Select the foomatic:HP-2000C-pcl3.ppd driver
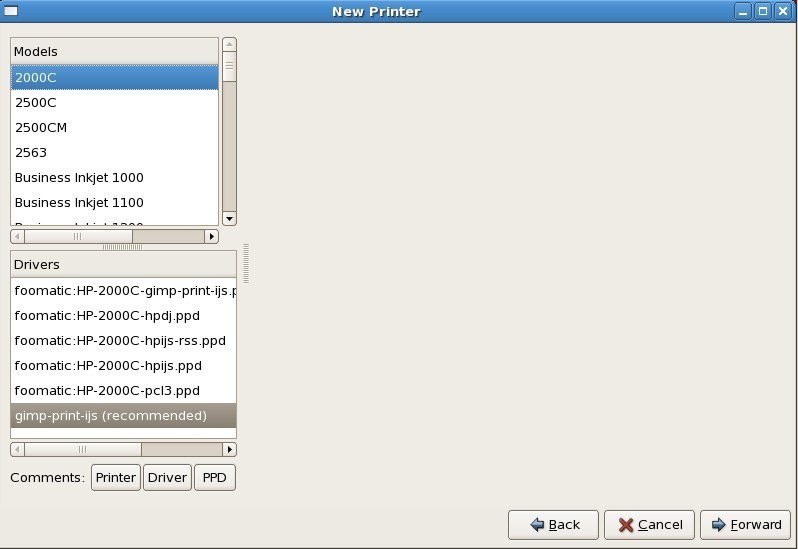Screen dimensions: 798x549 [x=123, y=390]
